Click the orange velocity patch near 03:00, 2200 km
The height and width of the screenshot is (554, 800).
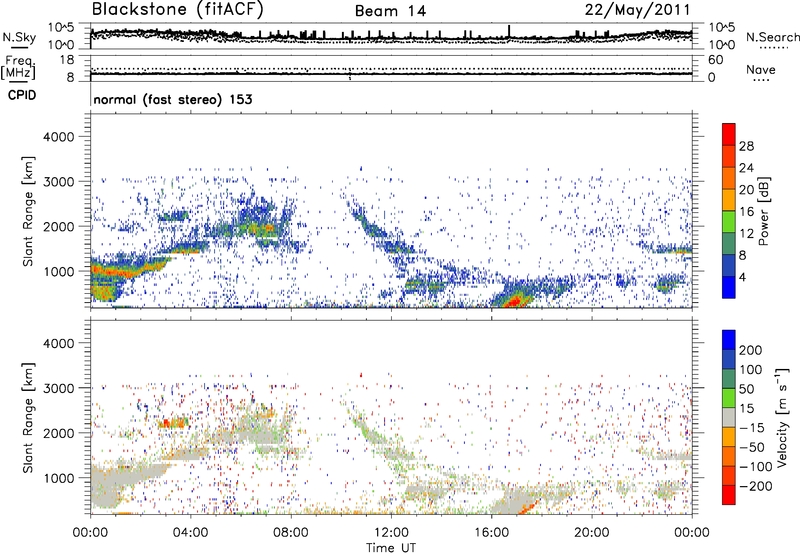coord(173,423)
